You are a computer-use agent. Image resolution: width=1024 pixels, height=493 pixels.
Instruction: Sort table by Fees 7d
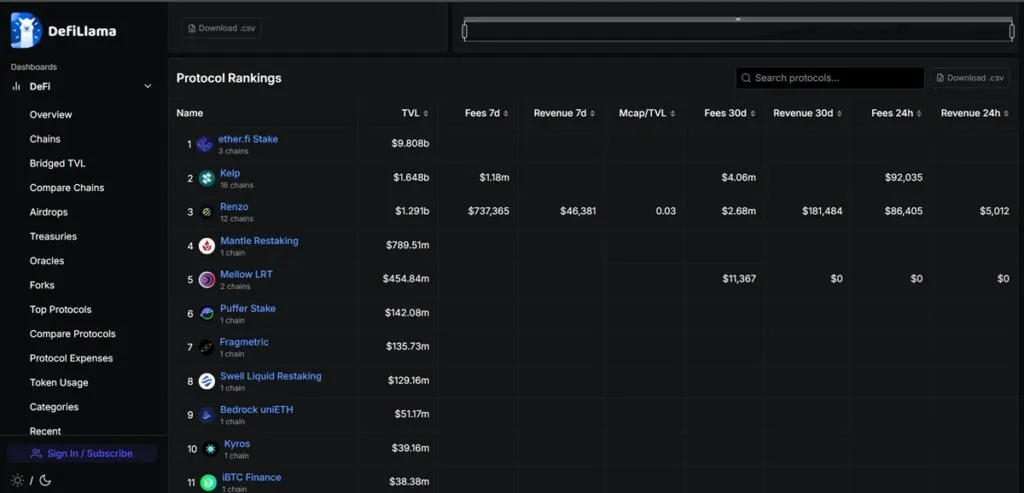pyautogui.click(x=487, y=113)
